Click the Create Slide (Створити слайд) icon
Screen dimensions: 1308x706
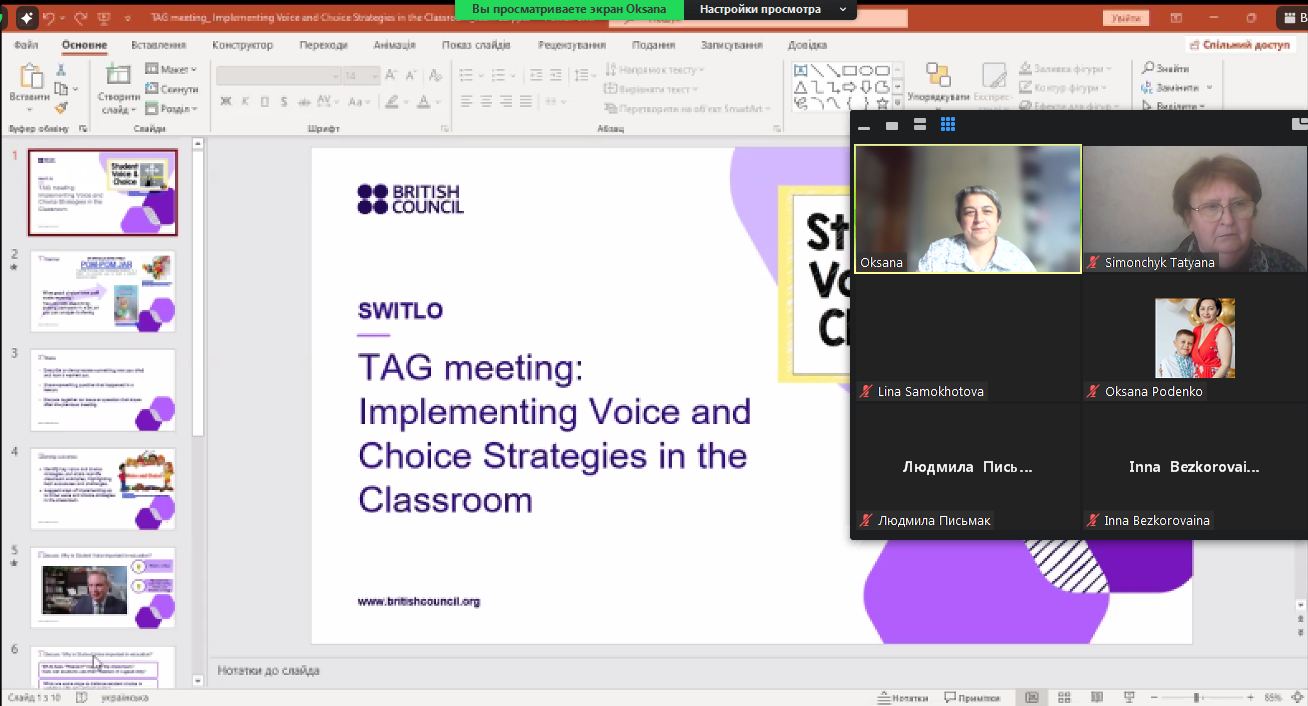(x=118, y=76)
